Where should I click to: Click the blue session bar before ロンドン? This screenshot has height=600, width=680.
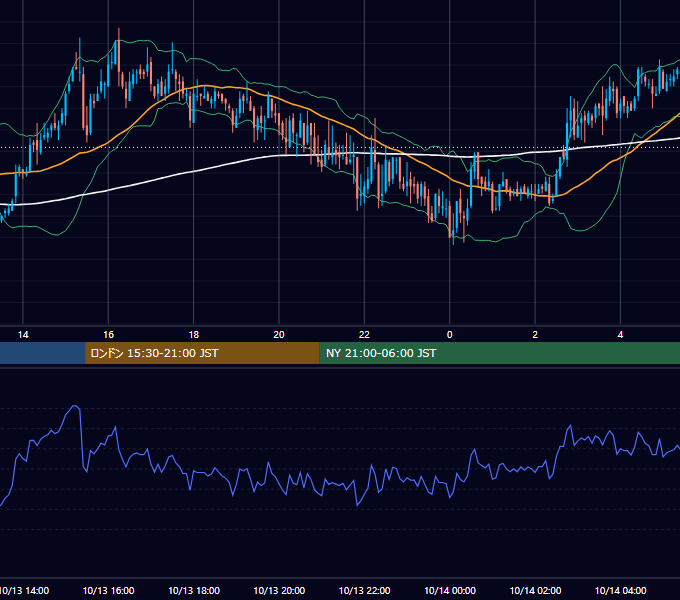pos(42,353)
